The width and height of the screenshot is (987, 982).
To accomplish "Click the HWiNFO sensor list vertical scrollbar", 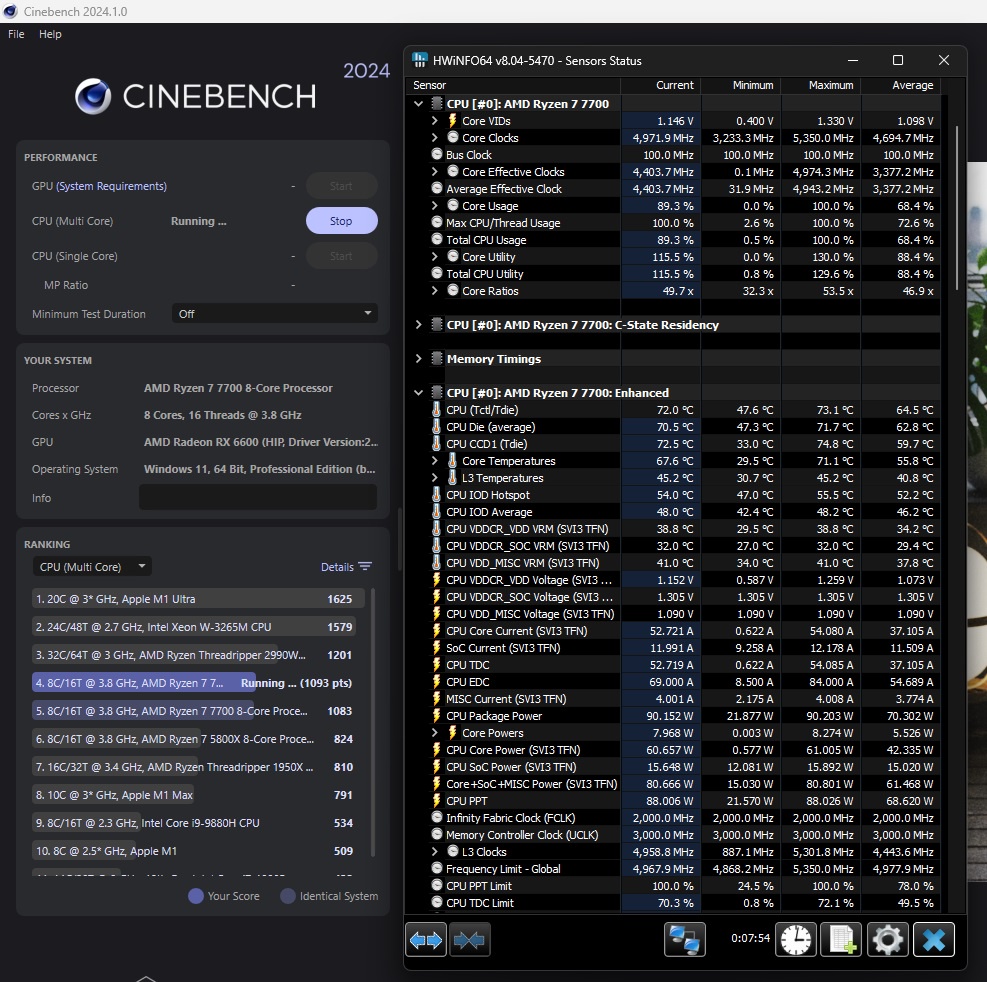I will pos(957,208).
